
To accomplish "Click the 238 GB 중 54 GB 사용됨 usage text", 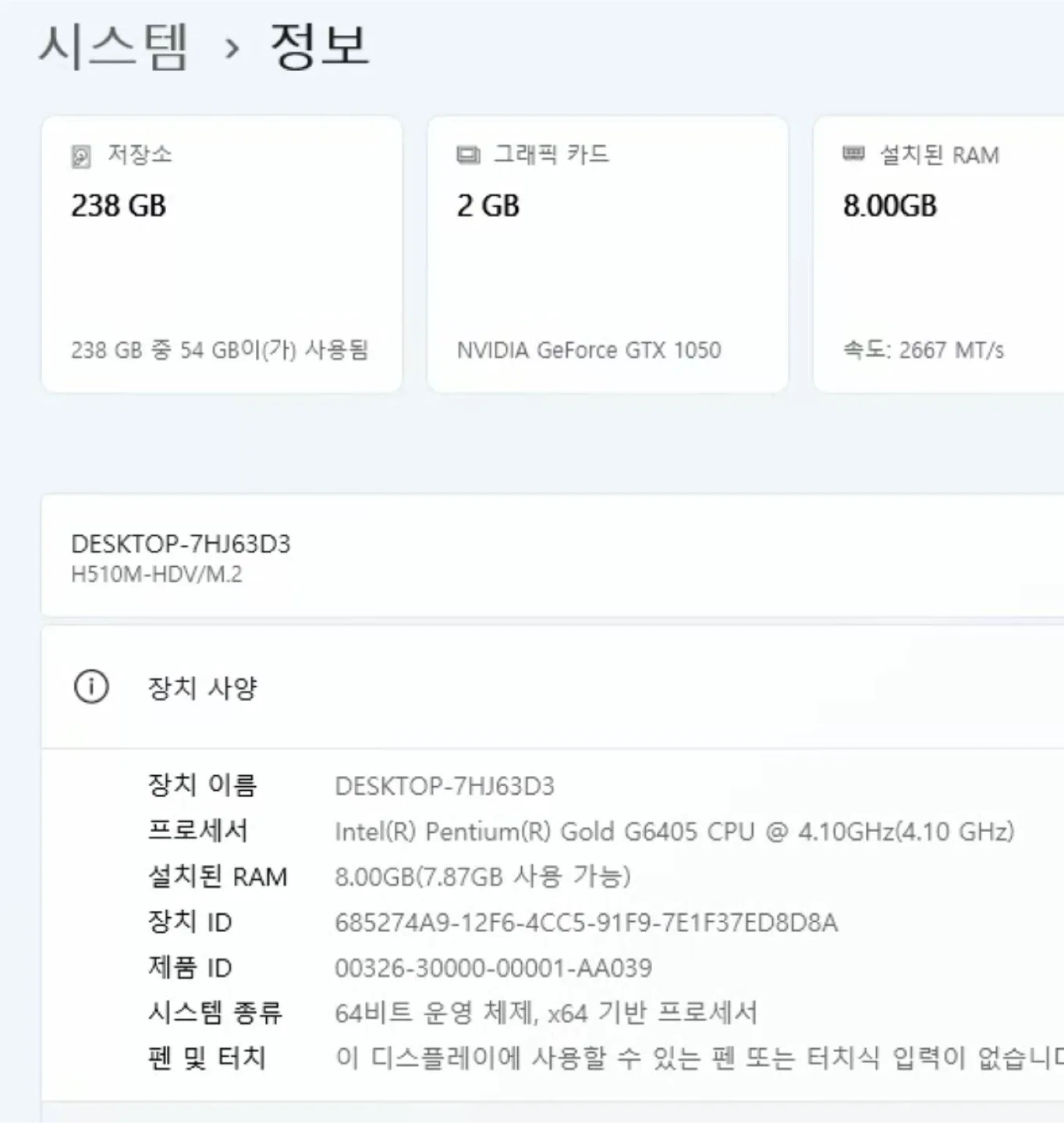I will click(x=222, y=350).
